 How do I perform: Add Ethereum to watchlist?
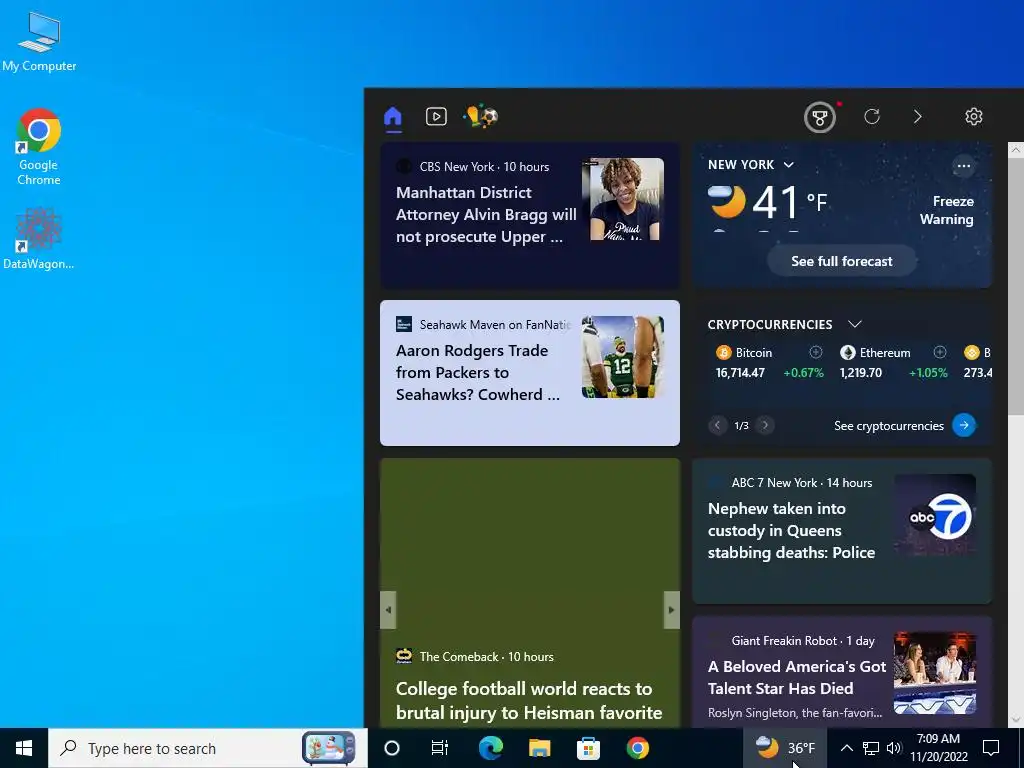940,353
